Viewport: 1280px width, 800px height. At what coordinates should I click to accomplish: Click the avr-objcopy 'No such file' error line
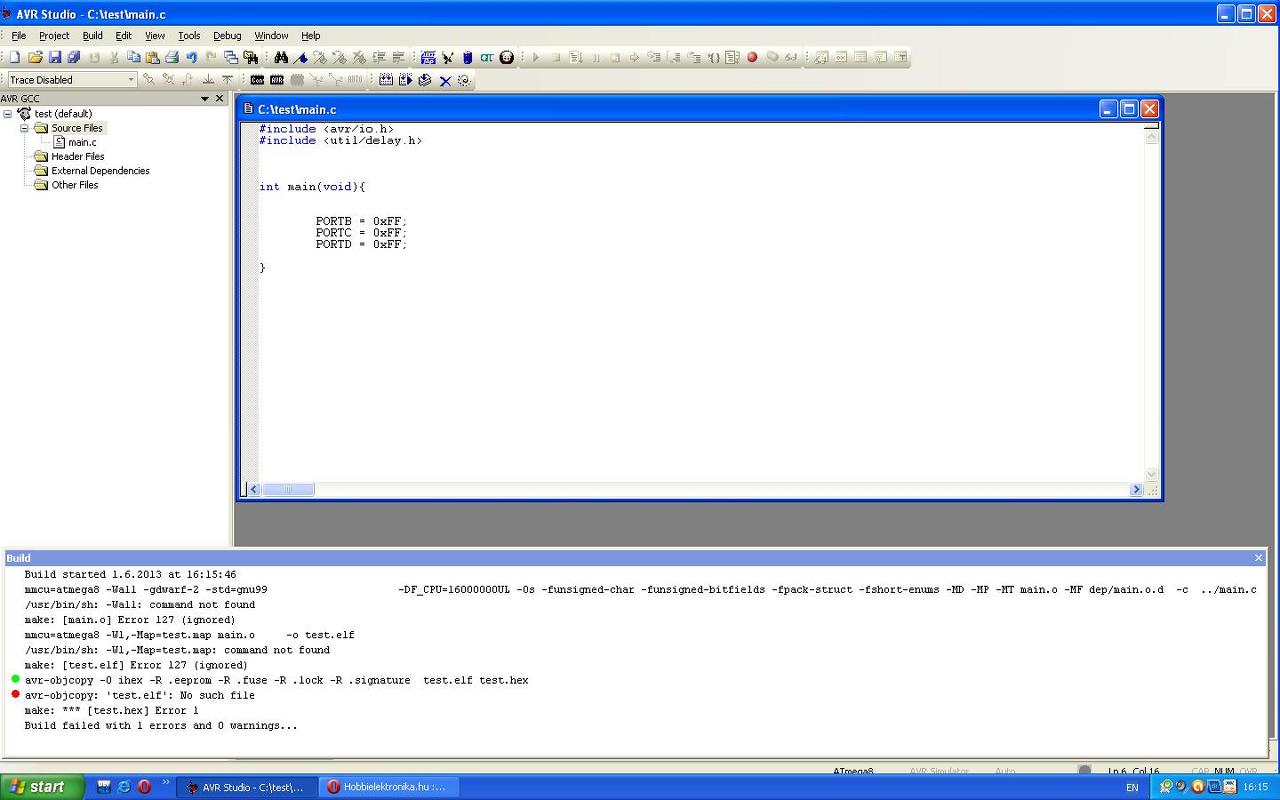click(140, 695)
